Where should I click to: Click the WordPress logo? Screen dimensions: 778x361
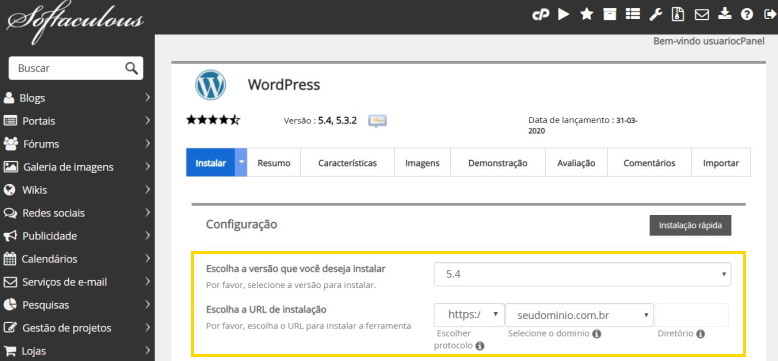point(210,85)
